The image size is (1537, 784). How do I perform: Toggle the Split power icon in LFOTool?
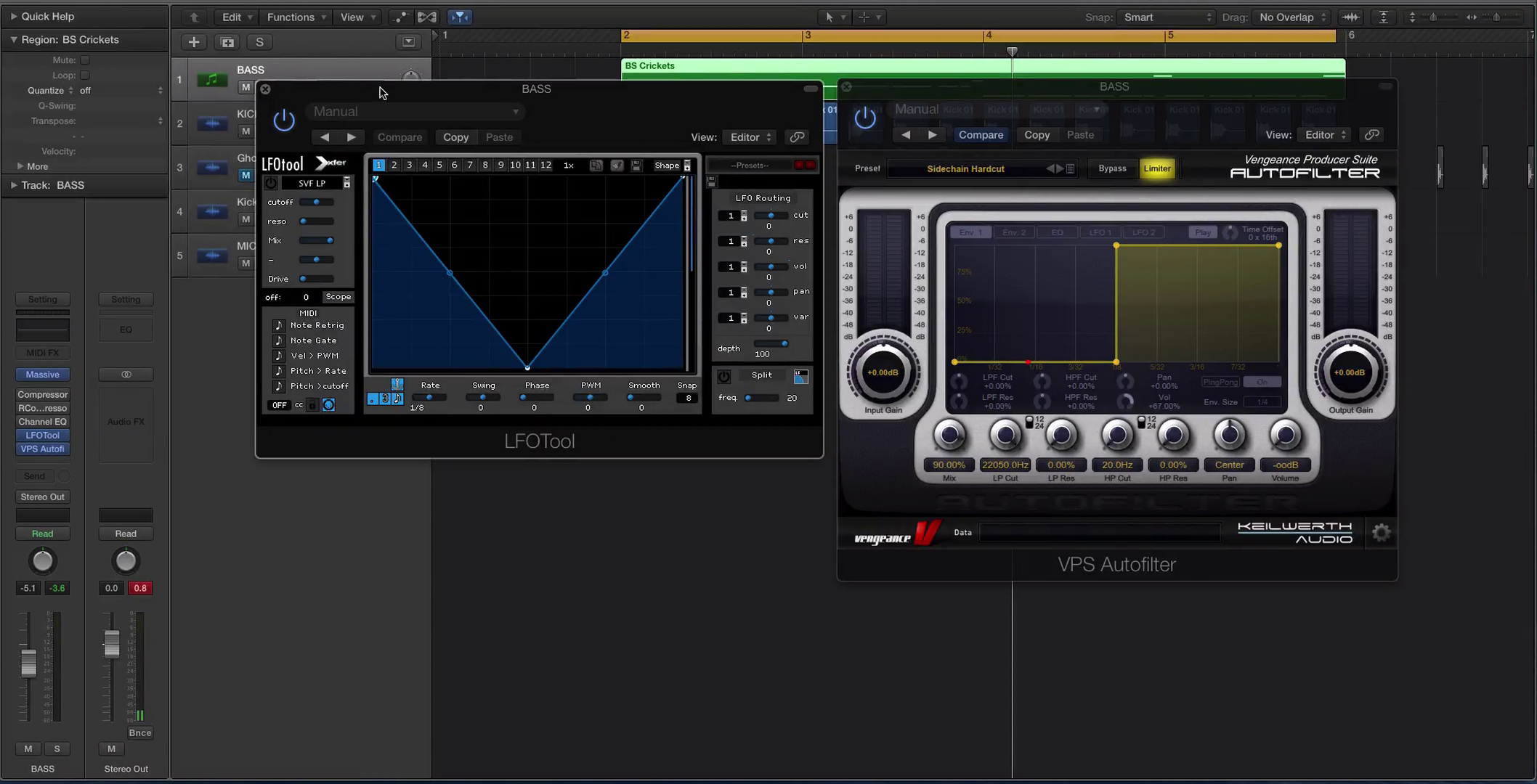point(723,376)
